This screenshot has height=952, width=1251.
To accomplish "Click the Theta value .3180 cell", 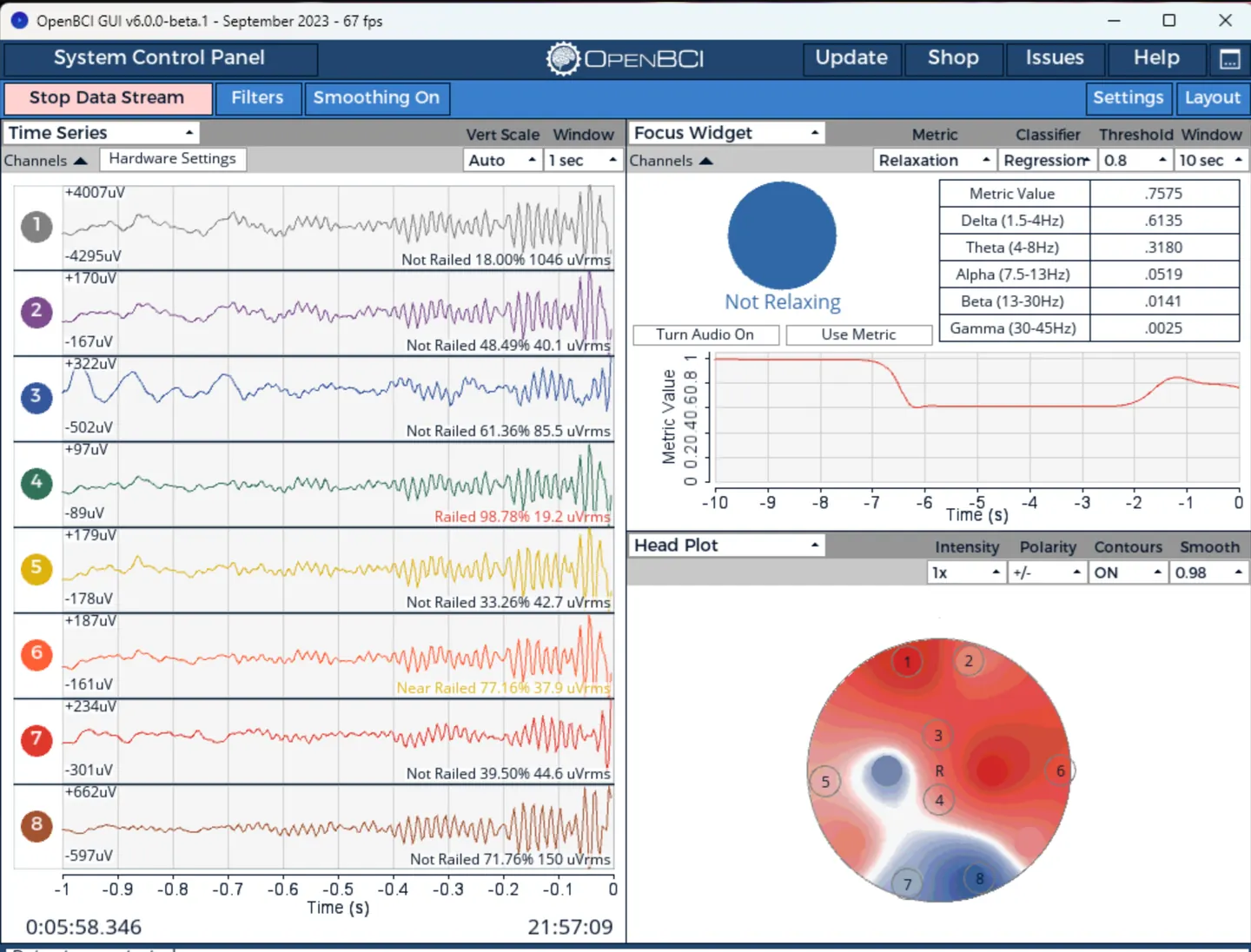I will pos(1164,248).
